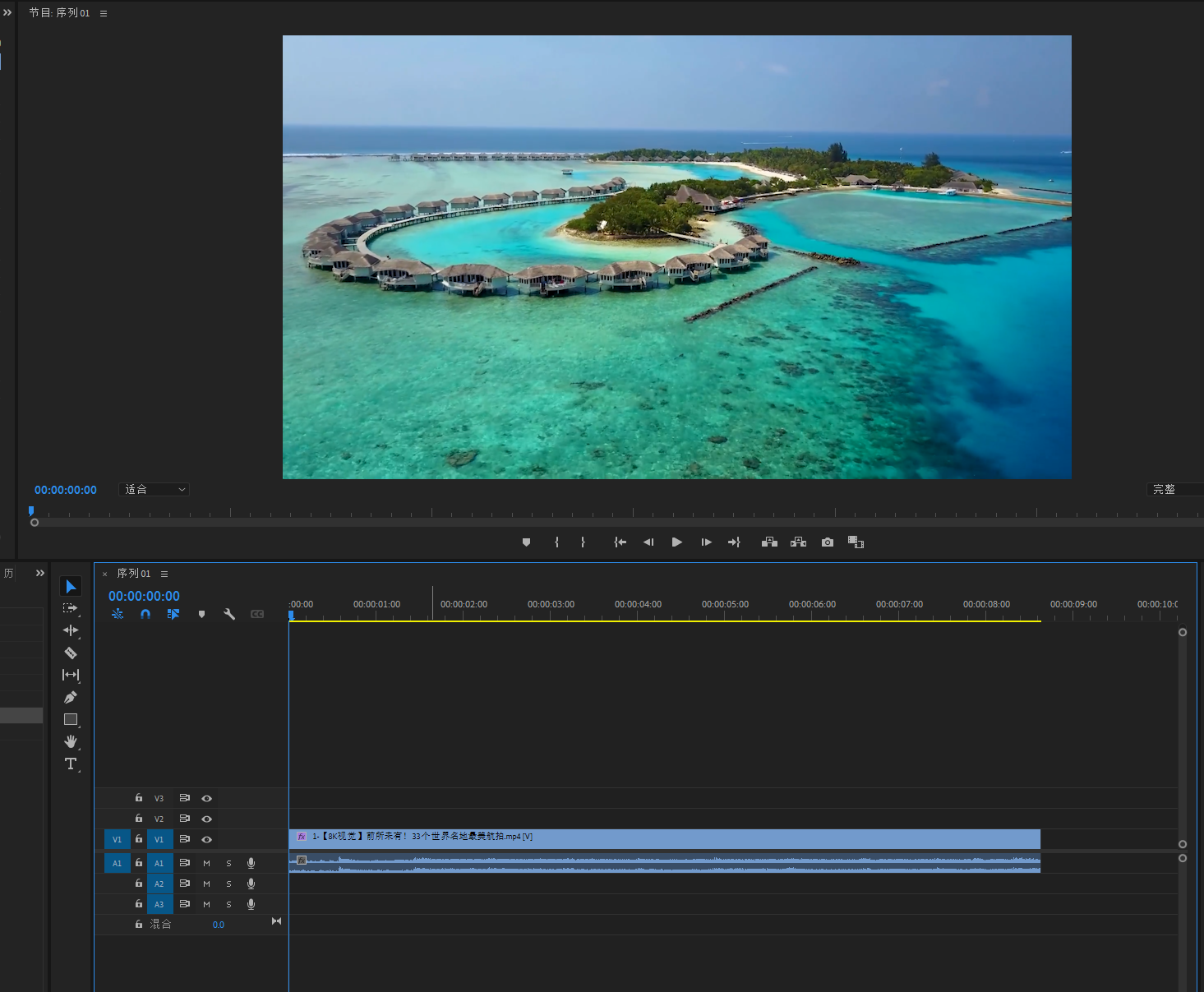The image size is (1204, 992).
Task: Click the timeline timecode field
Action: click(144, 596)
